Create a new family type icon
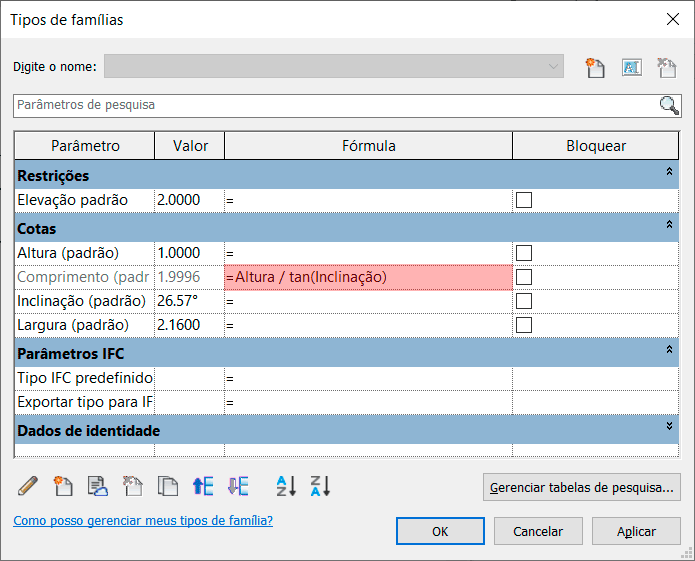 click(596, 67)
